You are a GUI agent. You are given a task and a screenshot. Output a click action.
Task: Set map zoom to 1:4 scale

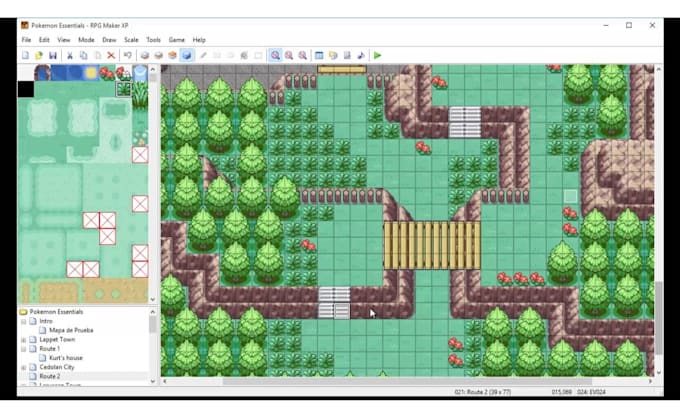pos(303,55)
